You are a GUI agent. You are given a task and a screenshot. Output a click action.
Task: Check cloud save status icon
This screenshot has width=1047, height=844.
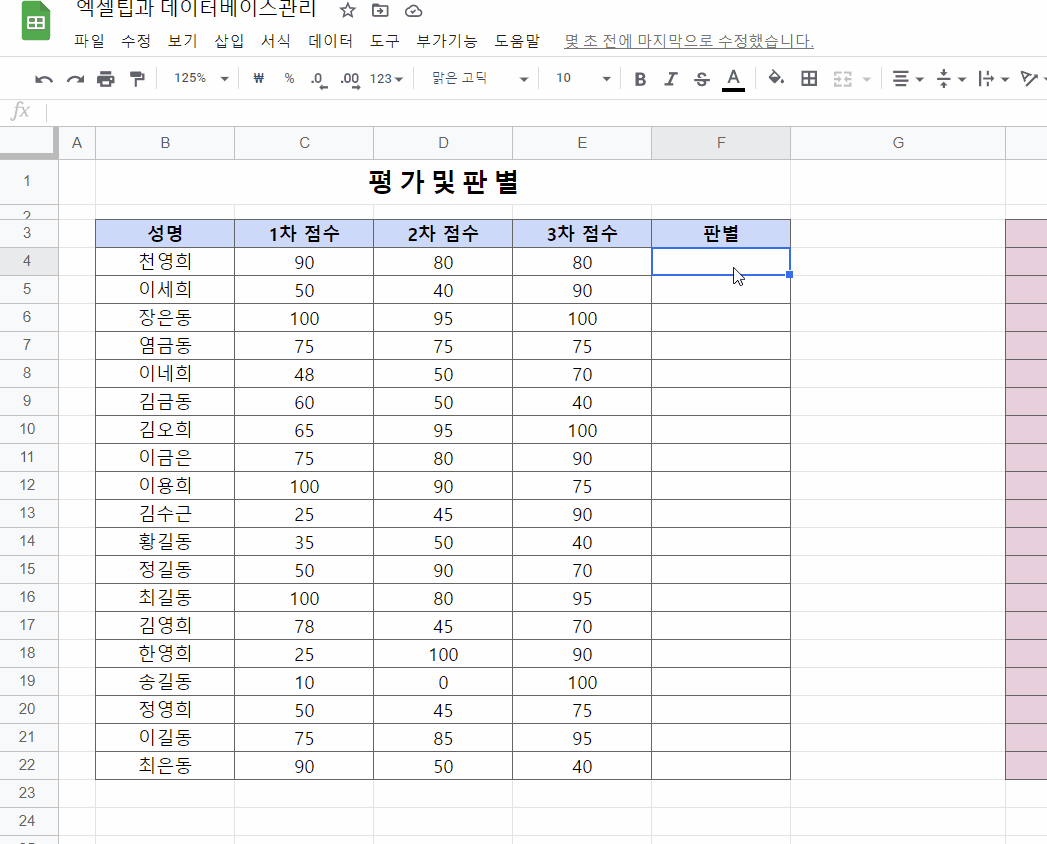pyautogui.click(x=413, y=11)
